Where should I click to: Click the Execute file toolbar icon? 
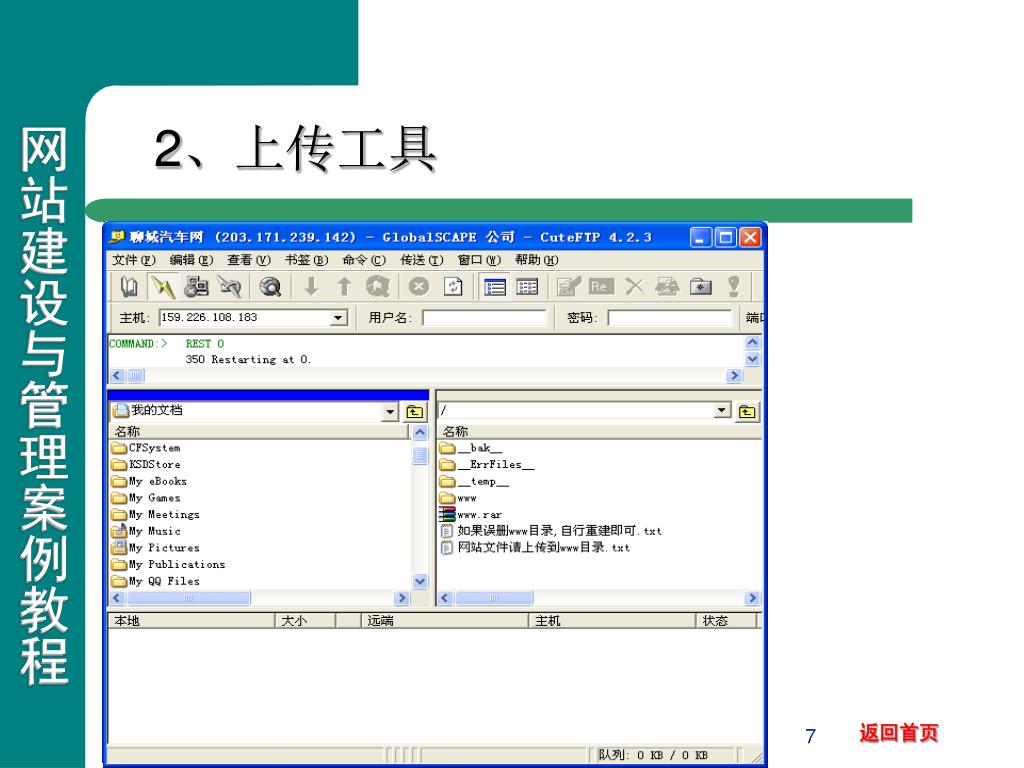pos(667,287)
